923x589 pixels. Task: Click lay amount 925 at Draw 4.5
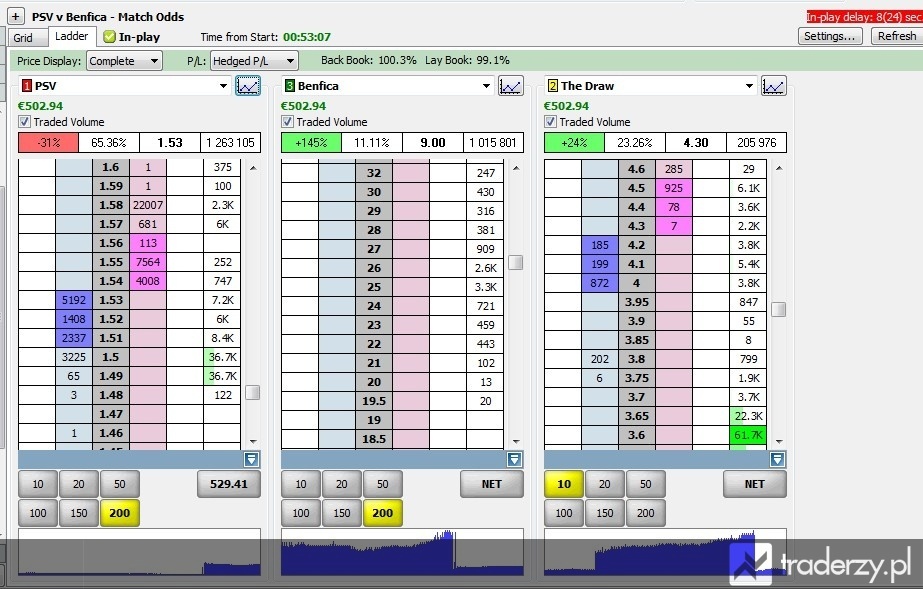pos(674,188)
